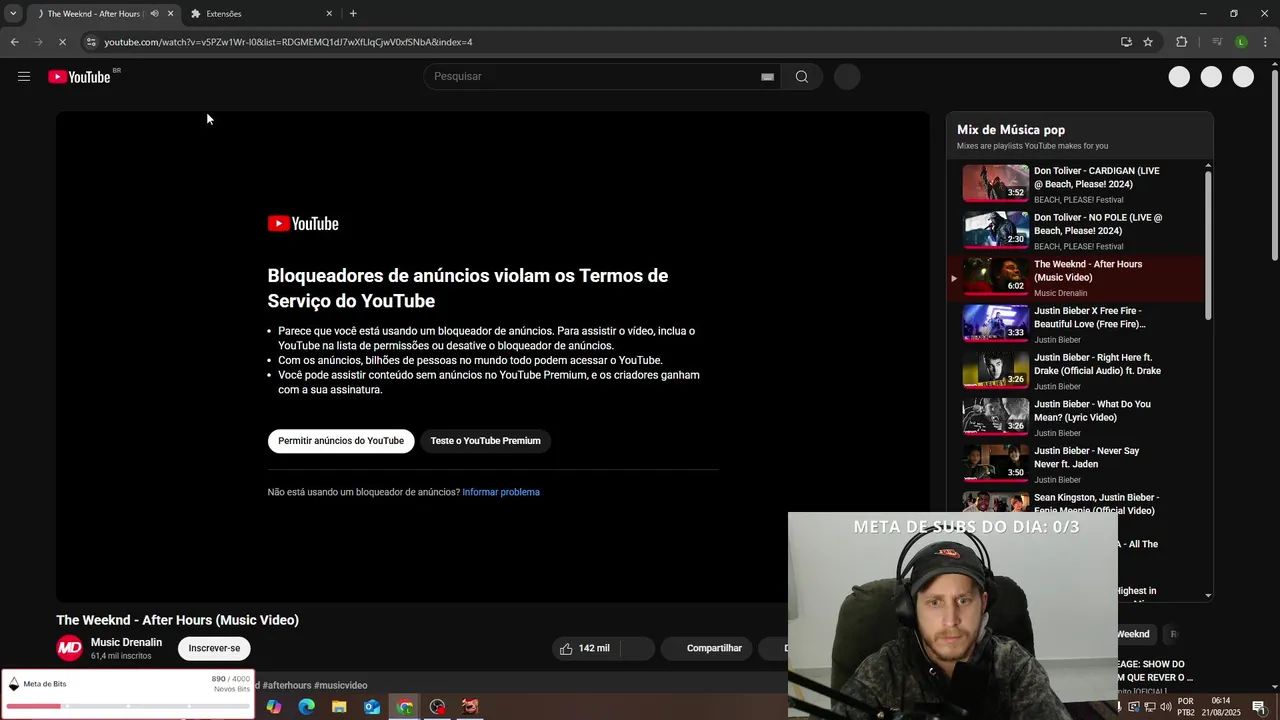Image resolution: width=1280 pixels, height=720 pixels.
Task: Click the search magnifier button
Action: [x=802, y=77]
